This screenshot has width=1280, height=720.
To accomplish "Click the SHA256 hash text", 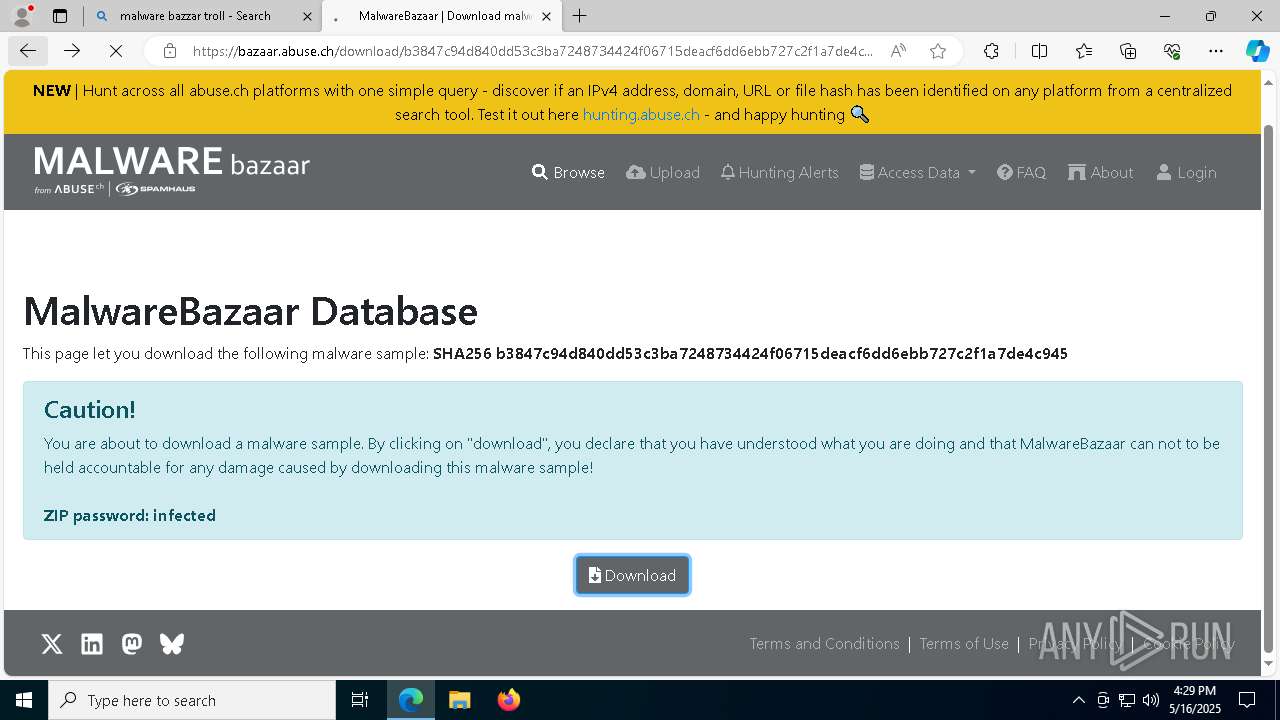I will (x=750, y=353).
